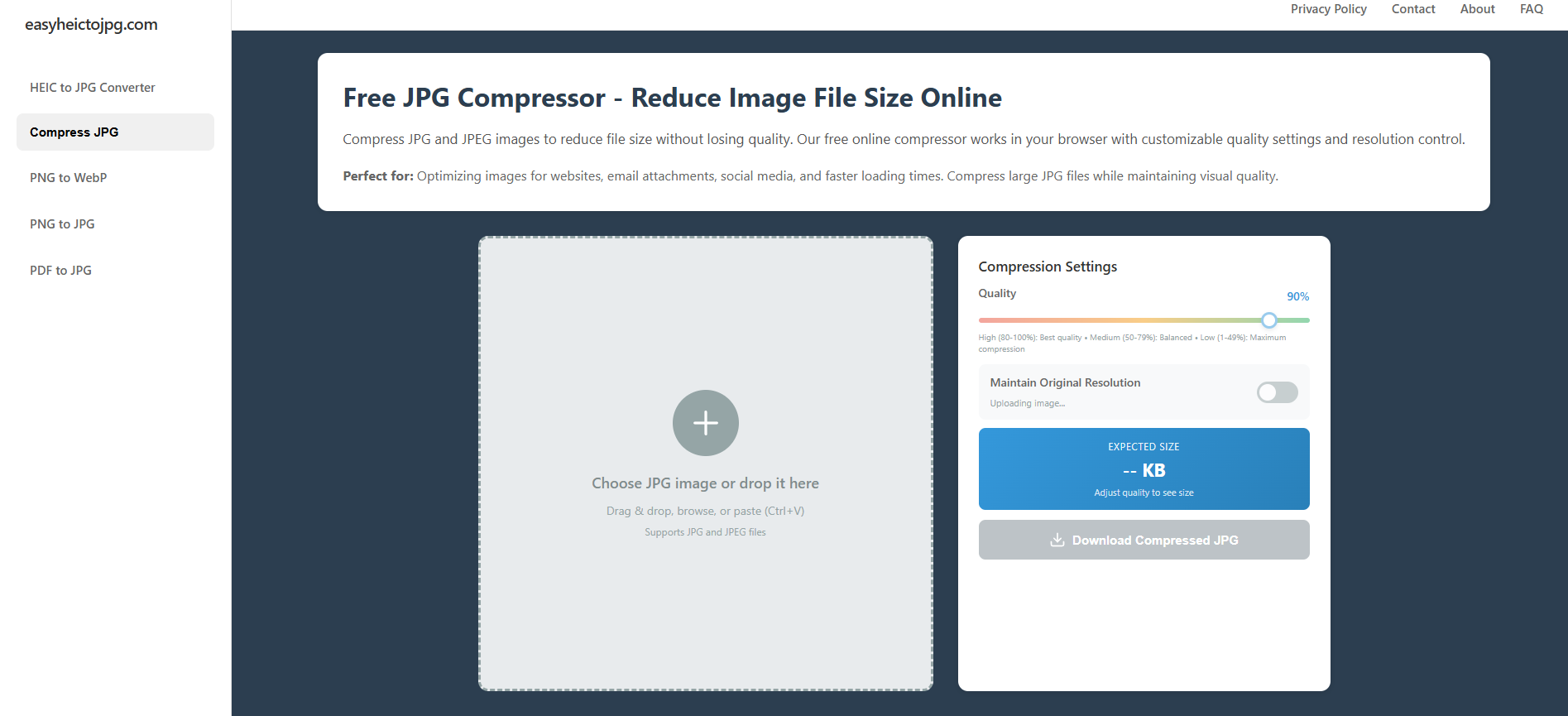Click the download icon on the Download button

(x=1057, y=540)
